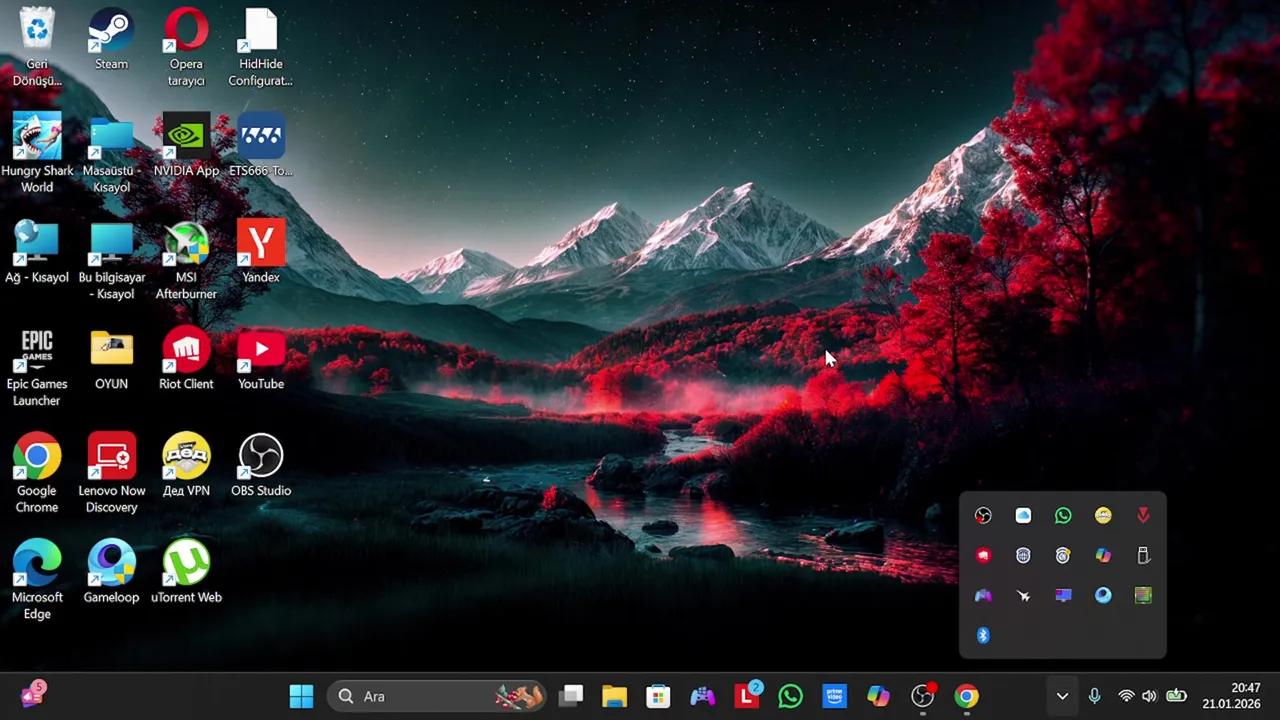Click WhatsApp icon in tray overflow popup
The width and height of the screenshot is (1280, 720).
1063,515
